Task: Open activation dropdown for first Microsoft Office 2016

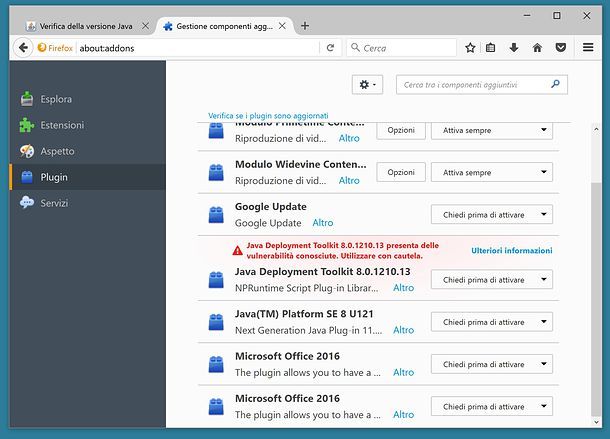Action: 492,364
